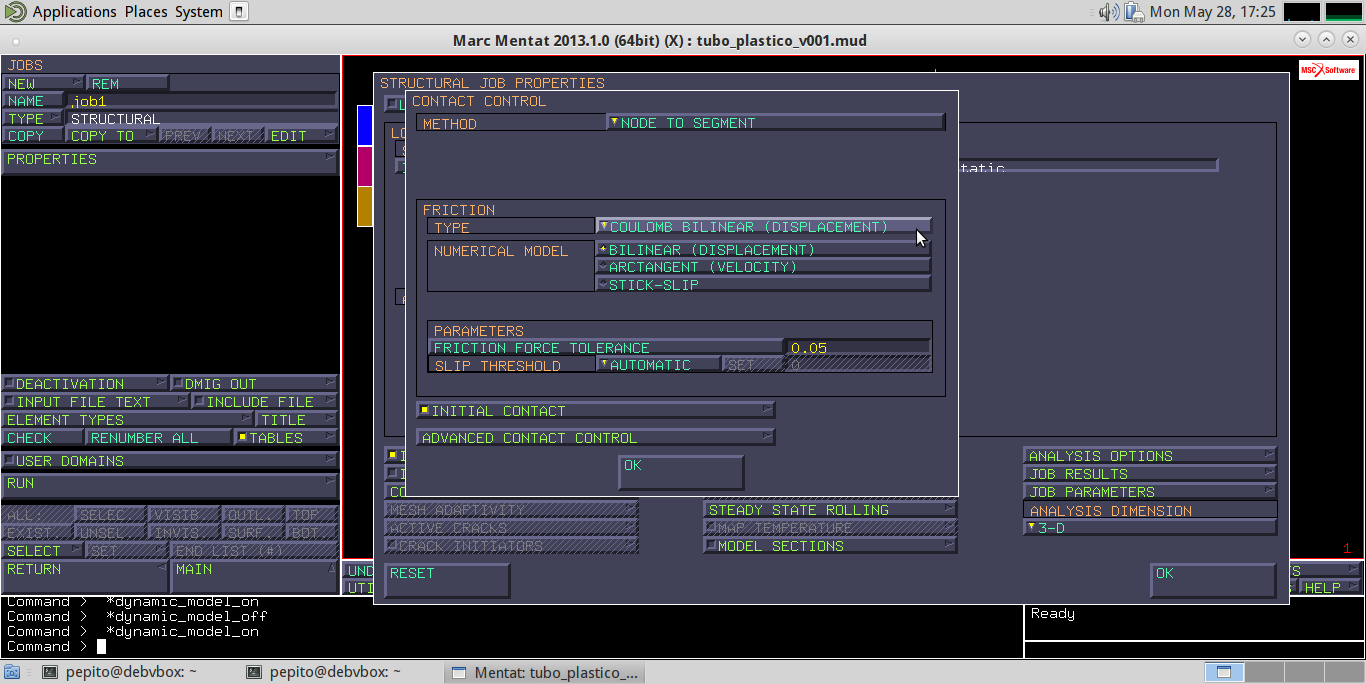Open the network connection icon in top panel
The image size is (1366, 684).
1134,12
